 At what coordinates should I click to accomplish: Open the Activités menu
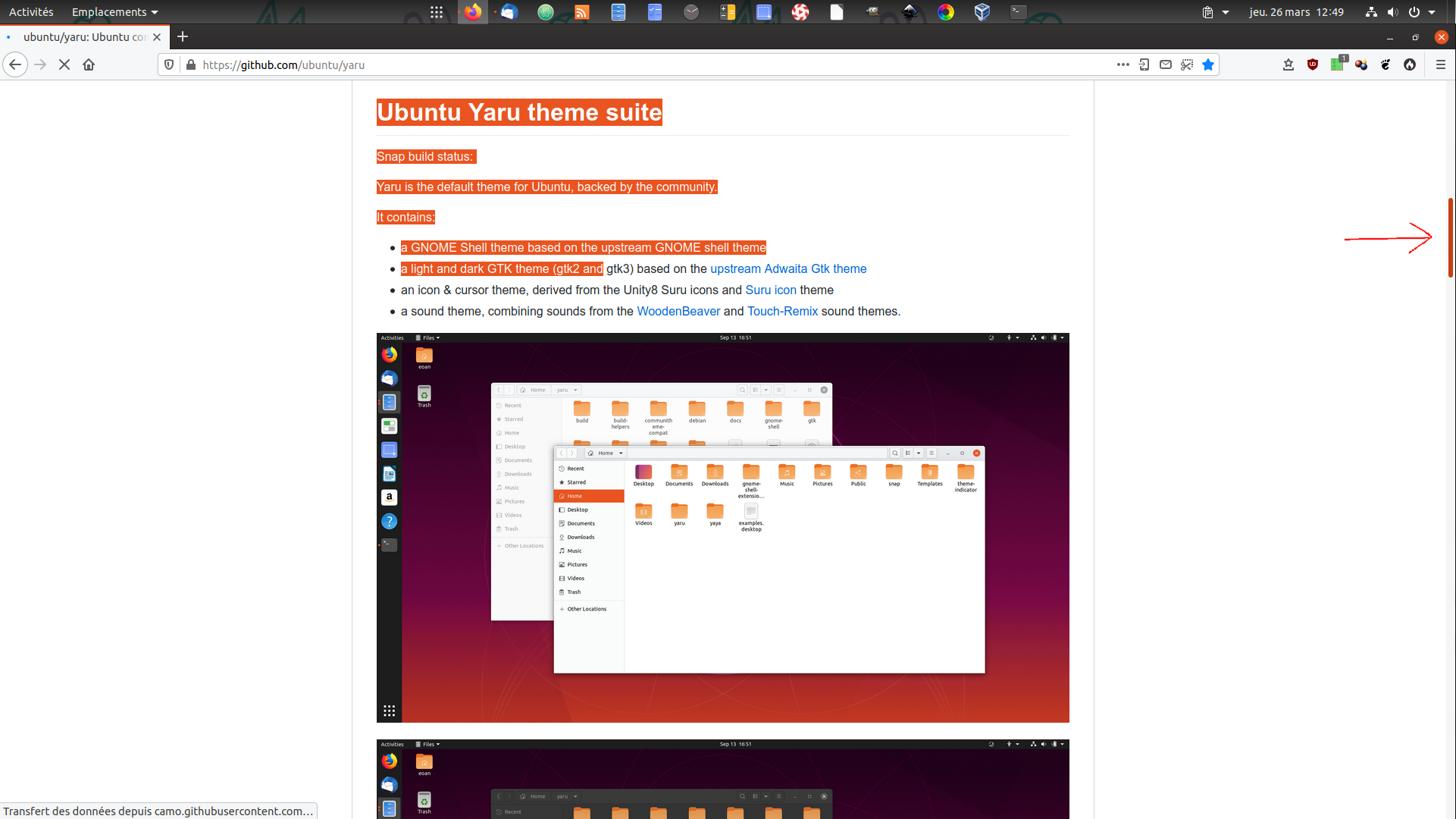[x=30, y=11]
